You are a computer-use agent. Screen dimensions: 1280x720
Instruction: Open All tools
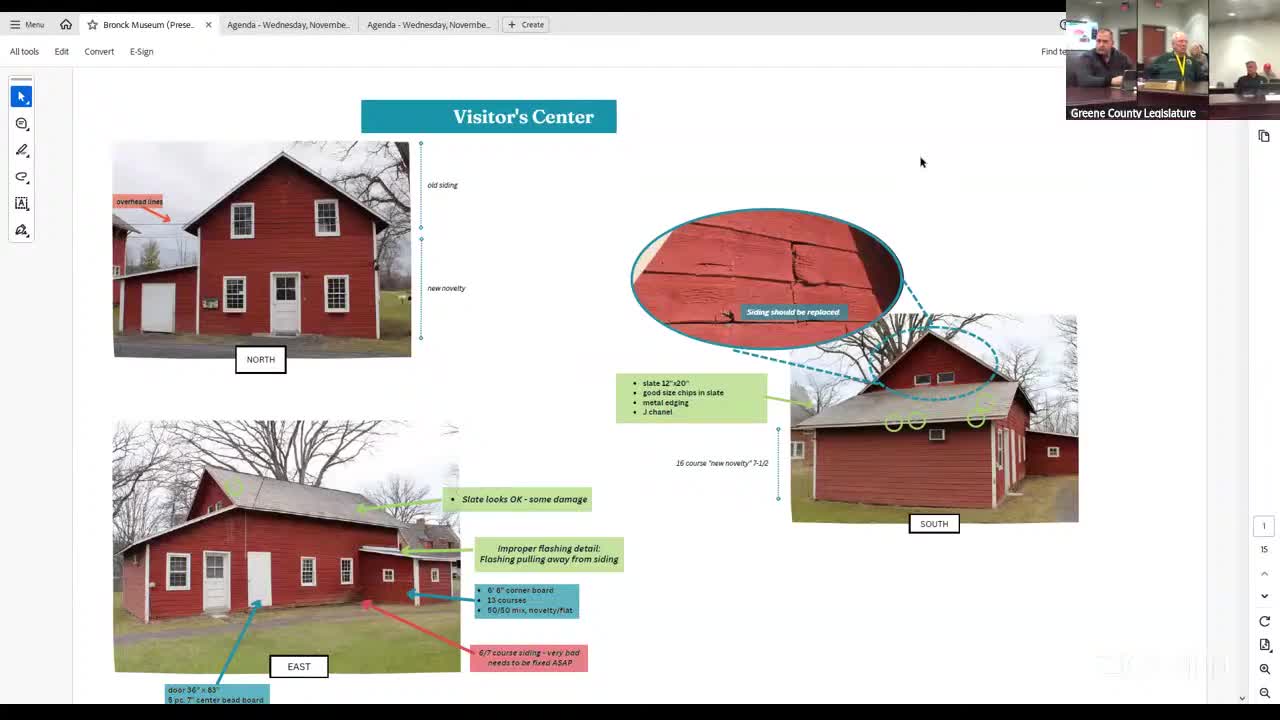point(24,51)
